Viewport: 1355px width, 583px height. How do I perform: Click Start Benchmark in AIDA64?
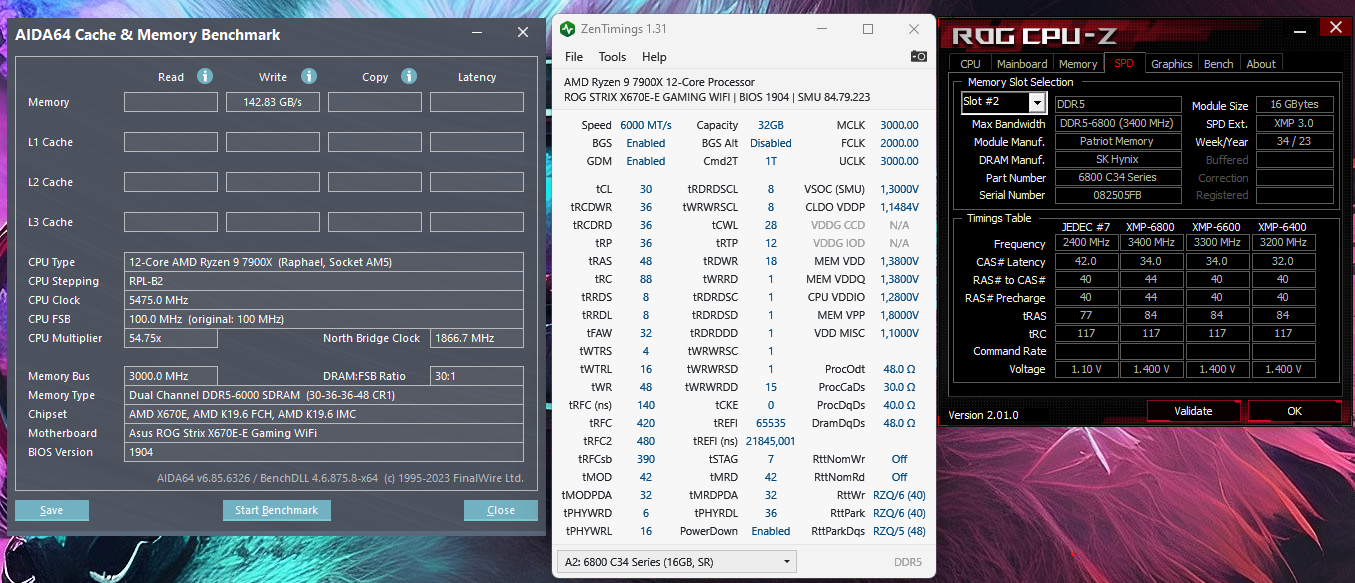[276, 510]
